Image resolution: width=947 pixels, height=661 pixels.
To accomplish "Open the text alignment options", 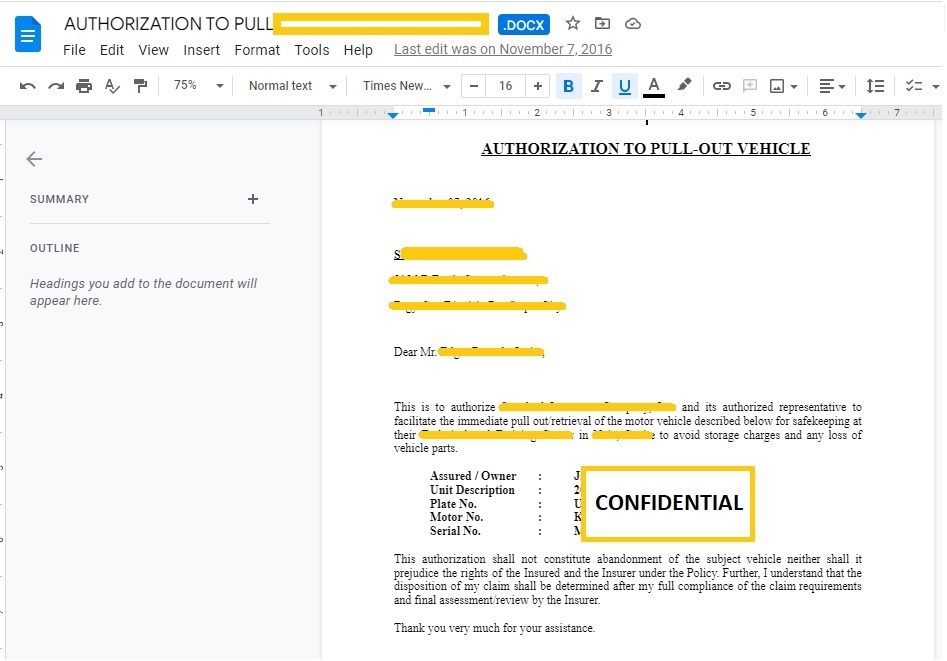I will click(832, 86).
